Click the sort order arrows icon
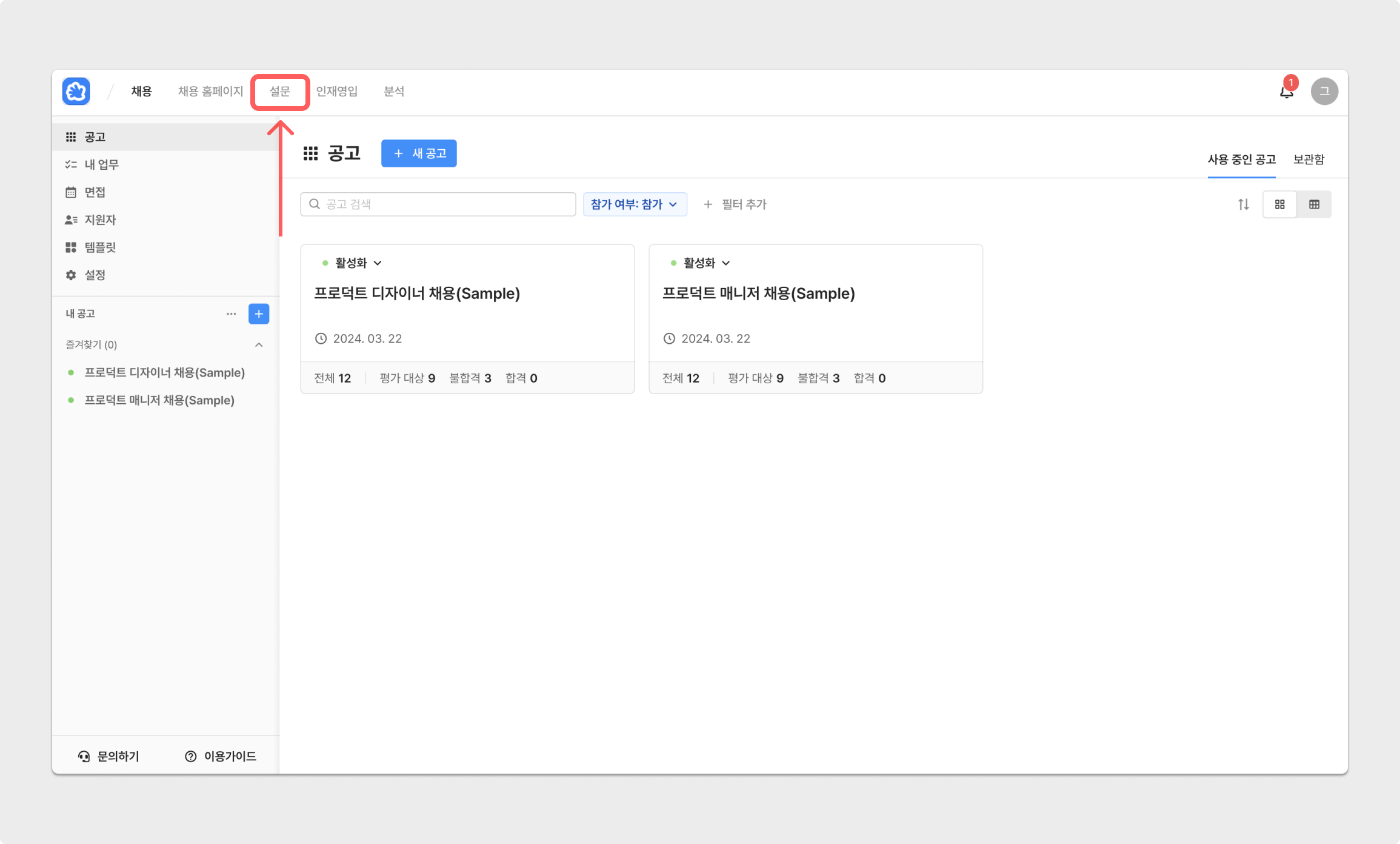The image size is (1400, 844). pos(1243,204)
